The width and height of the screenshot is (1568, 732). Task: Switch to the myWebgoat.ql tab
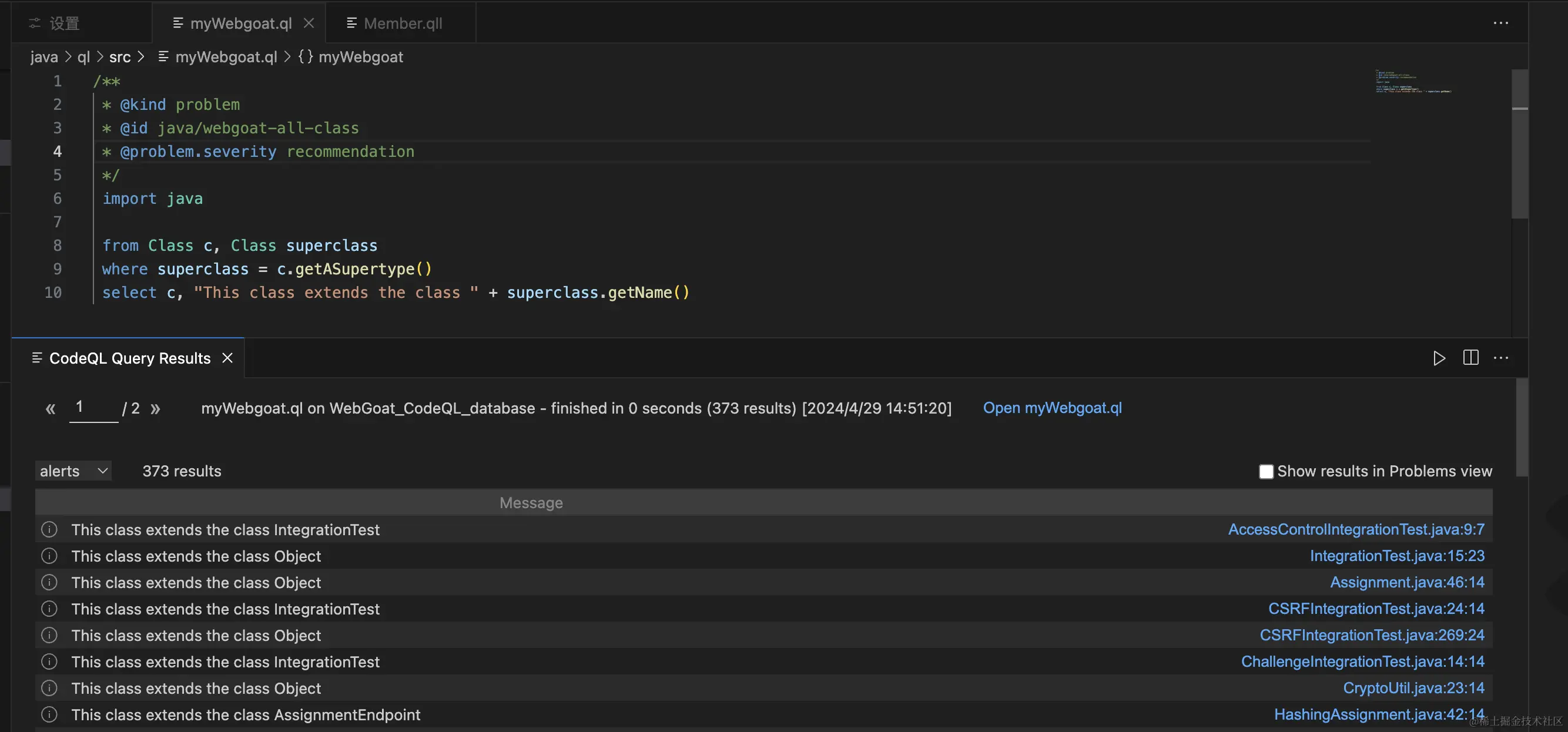tap(240, 23)
